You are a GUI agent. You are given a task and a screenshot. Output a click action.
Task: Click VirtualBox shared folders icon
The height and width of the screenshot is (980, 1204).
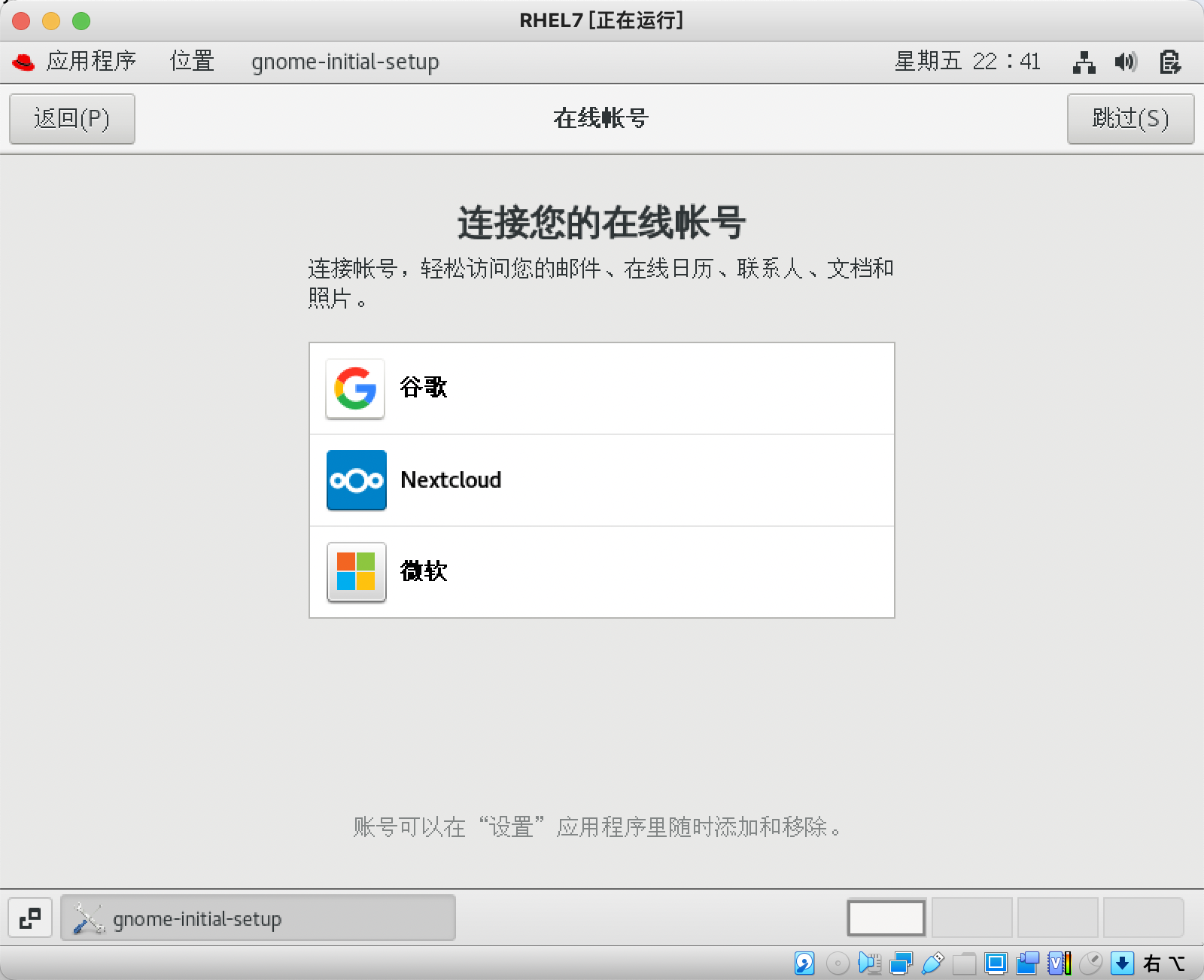964,963
